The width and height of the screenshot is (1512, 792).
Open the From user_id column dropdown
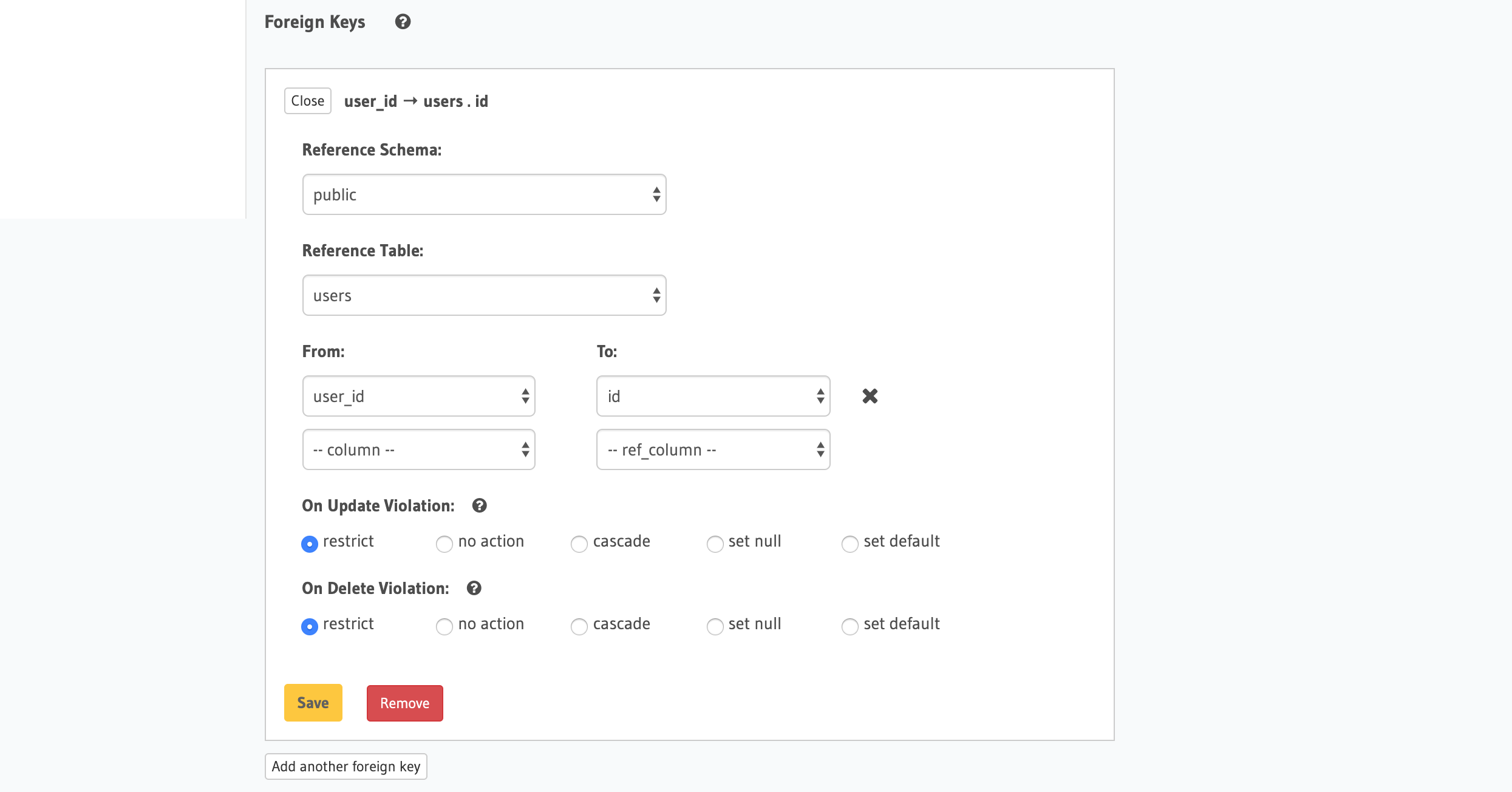point(418,396)
